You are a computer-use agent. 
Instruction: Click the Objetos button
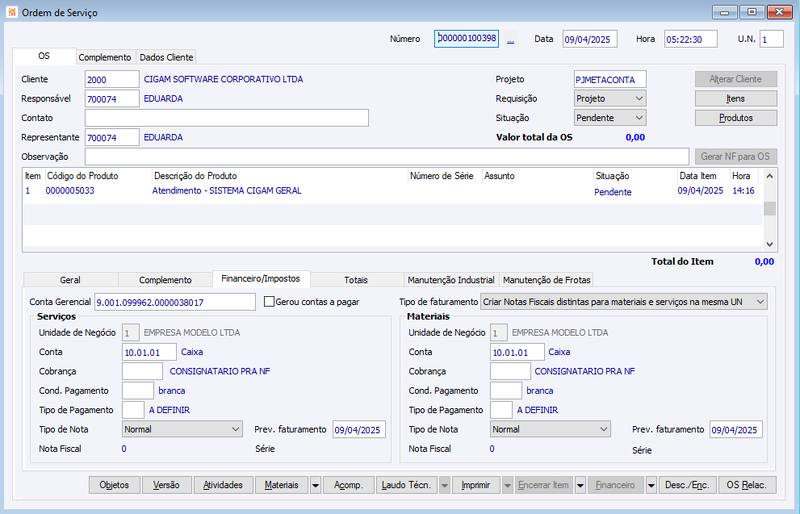point(114,485)
